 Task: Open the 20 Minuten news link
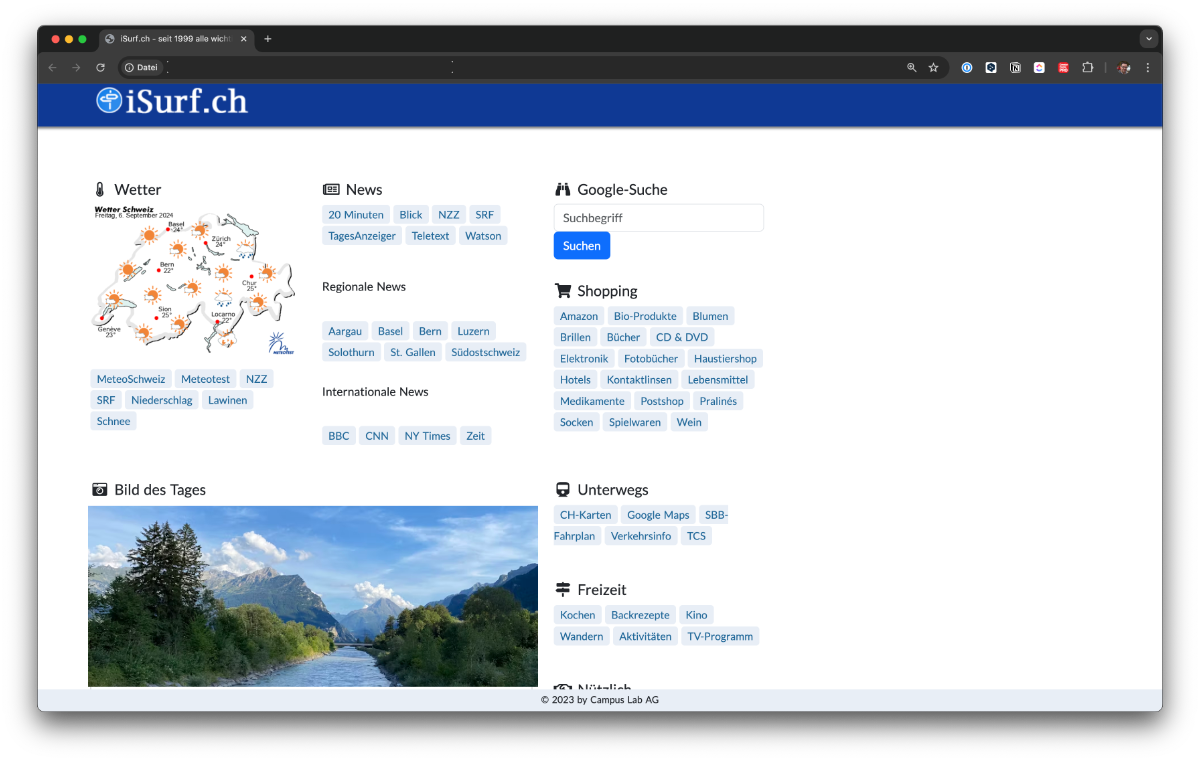click(356, 215)
